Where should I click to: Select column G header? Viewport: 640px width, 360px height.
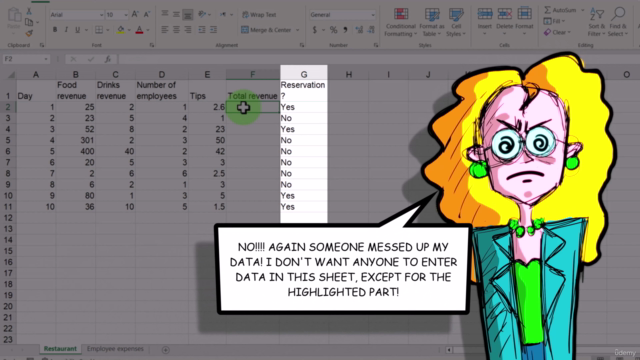(x=304, y=74)
